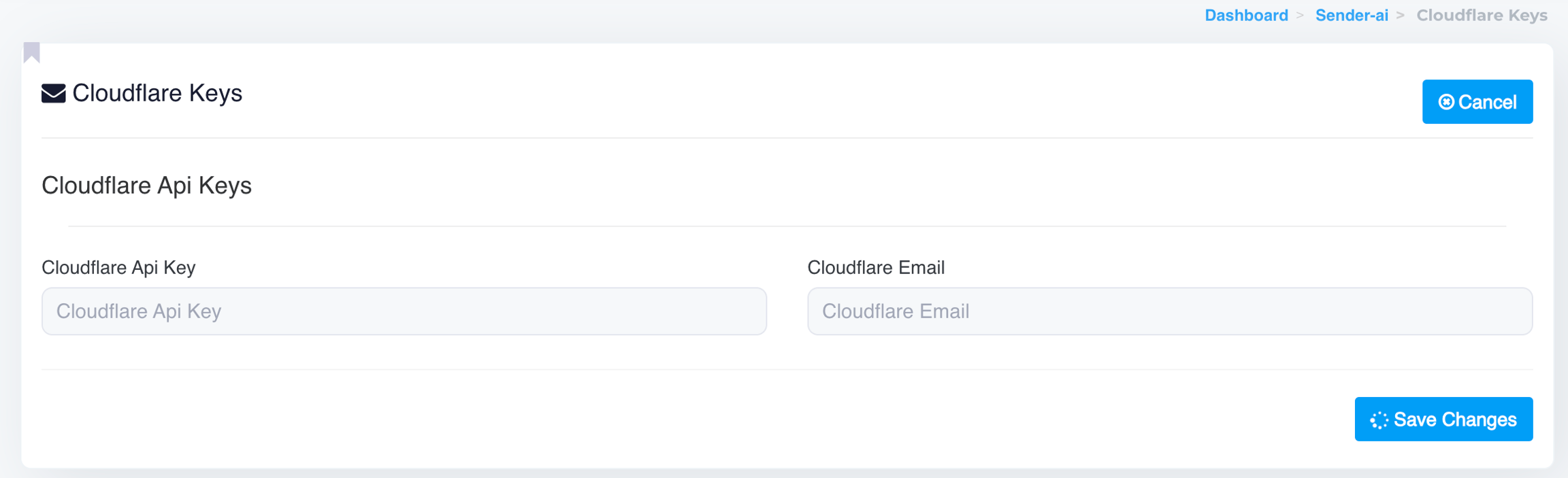1568x478 pixels.
Task: Click the Cloudflare Email field label
Action: coord(876,268)
